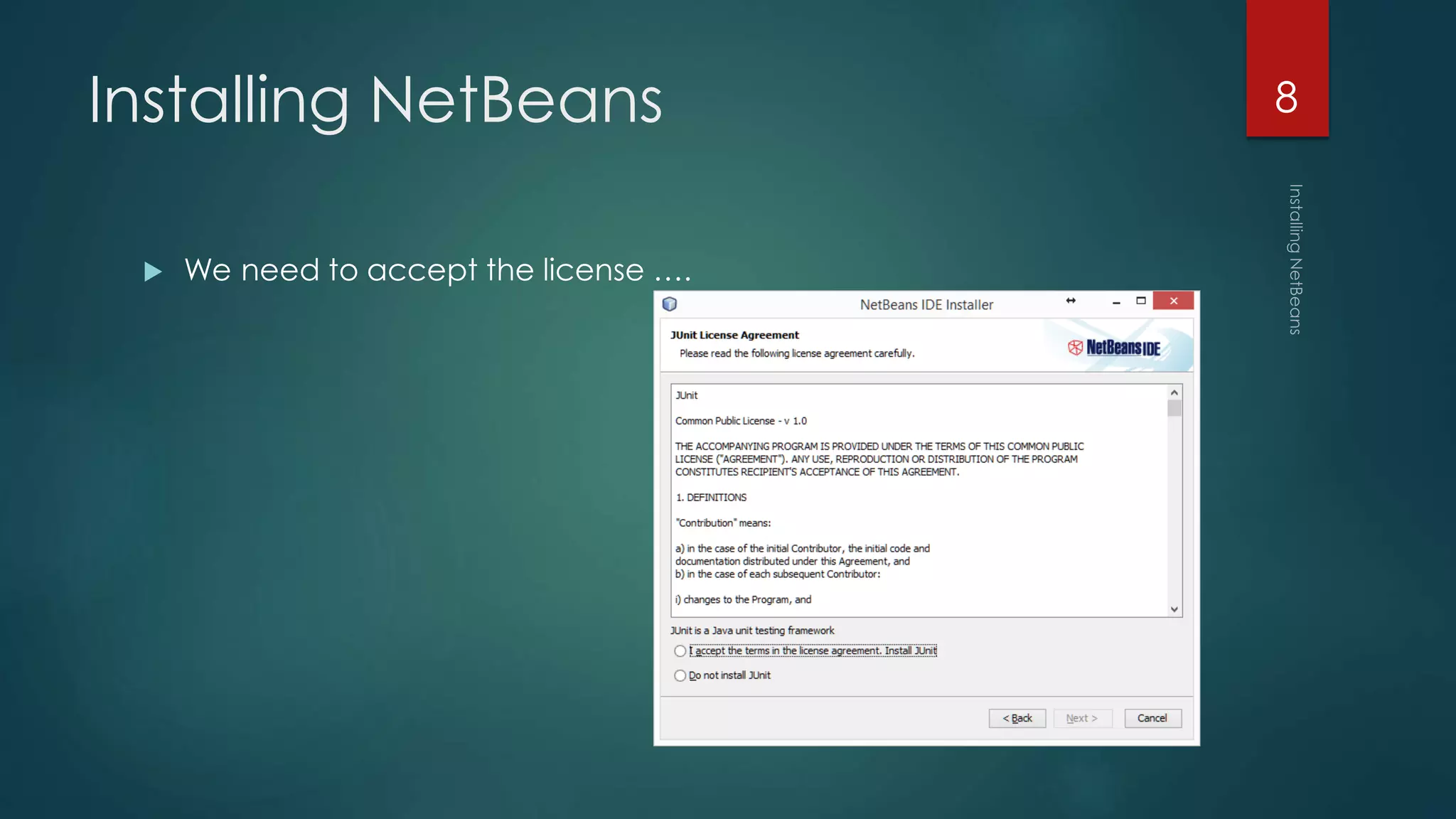Click the red slide number 8 badge
The height and width of the screenshot is (819, 1456).
click(1287, 68)
